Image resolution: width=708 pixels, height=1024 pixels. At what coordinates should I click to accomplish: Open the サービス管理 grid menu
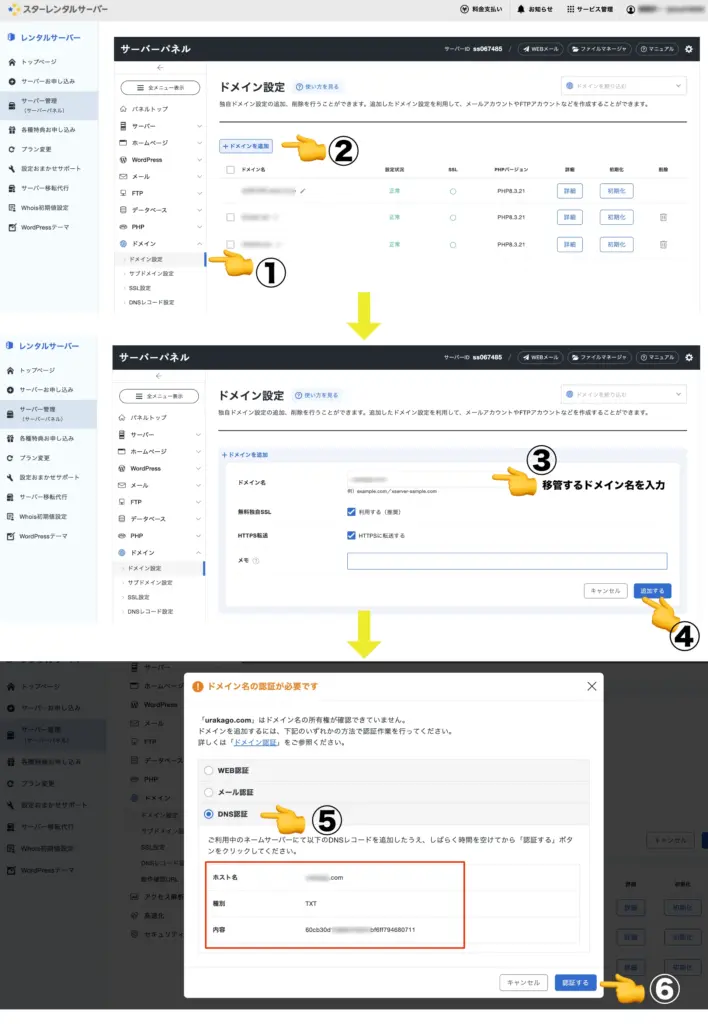(x=589, y=9)
